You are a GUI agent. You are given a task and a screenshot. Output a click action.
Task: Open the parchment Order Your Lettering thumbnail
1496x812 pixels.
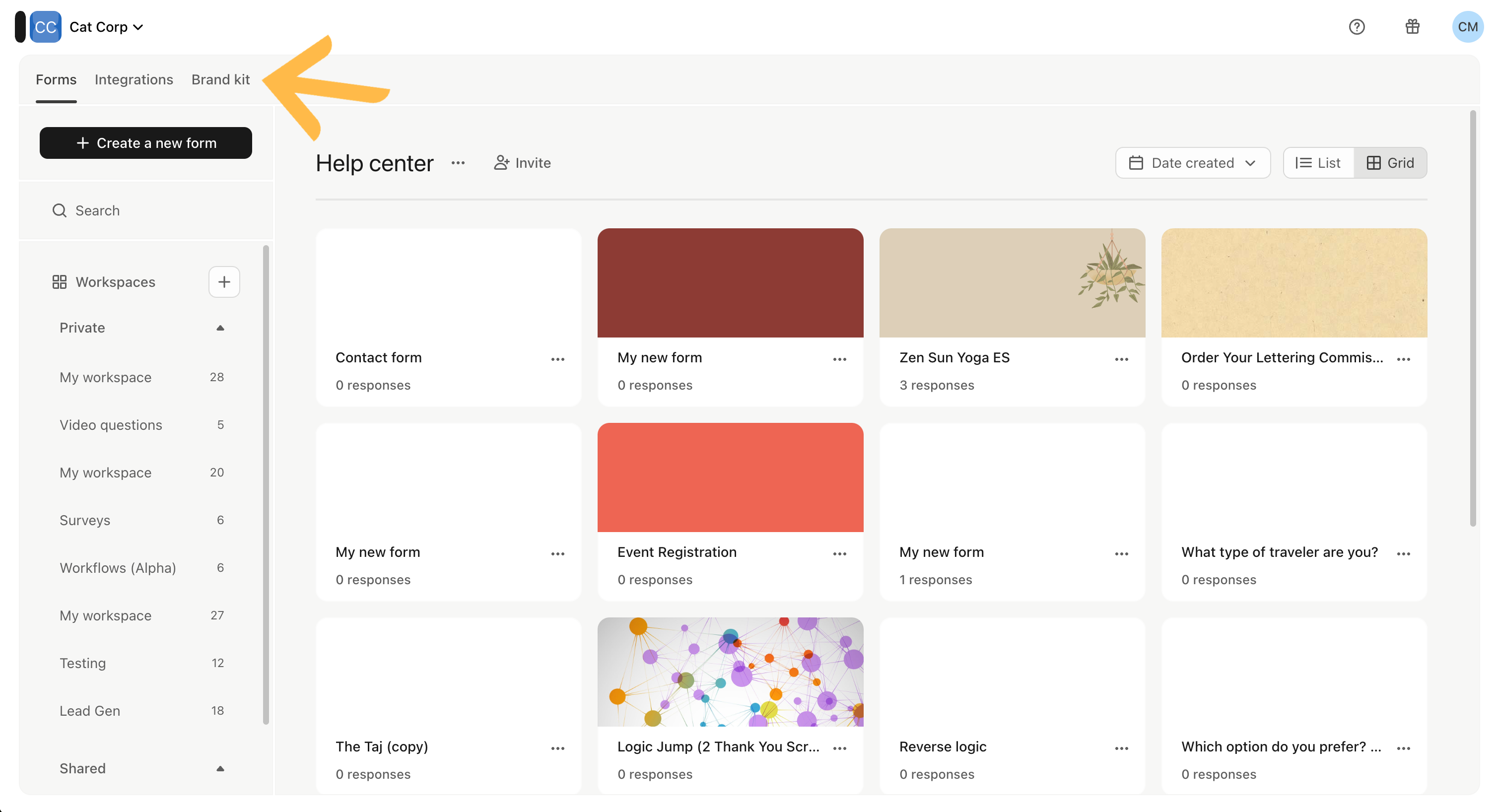pyautogui.click(x=1294, y=283)
